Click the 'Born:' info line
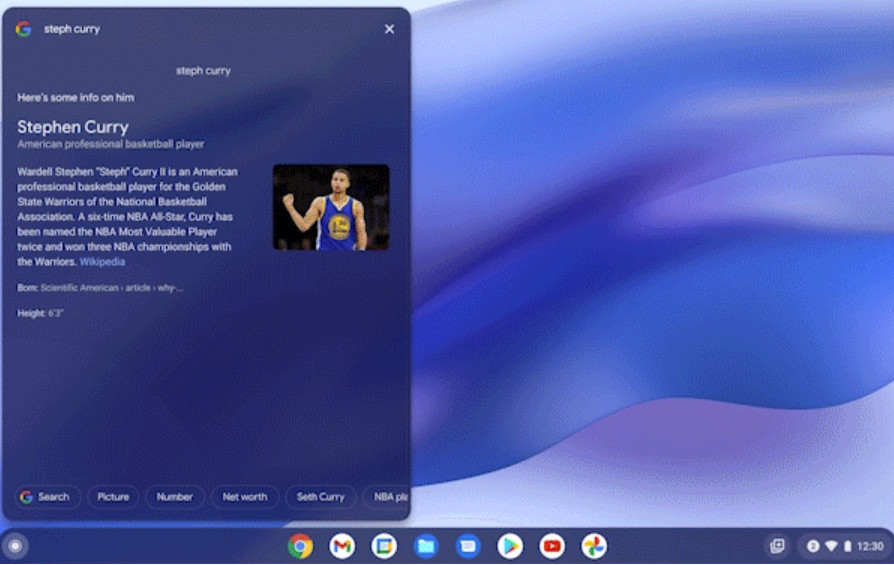The width and height of the screenshot is (894, 565). click(x=100, y=288)
